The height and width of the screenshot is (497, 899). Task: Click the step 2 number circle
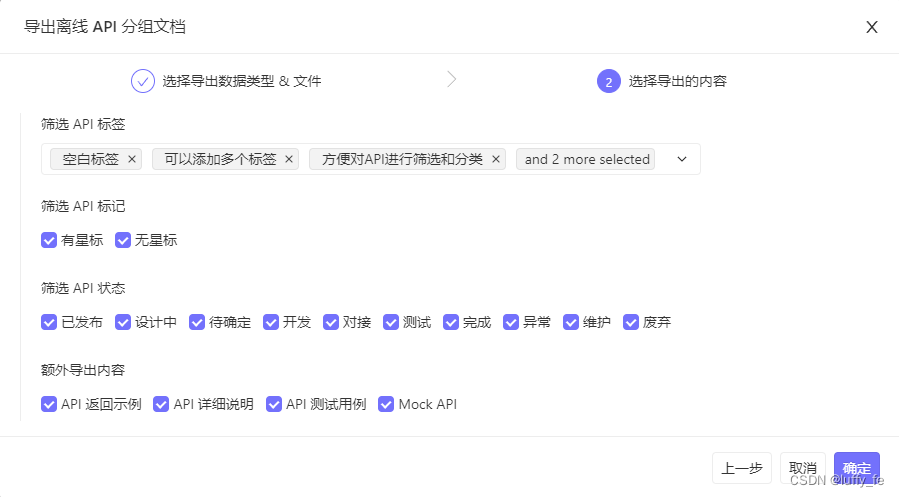[609, 81]
